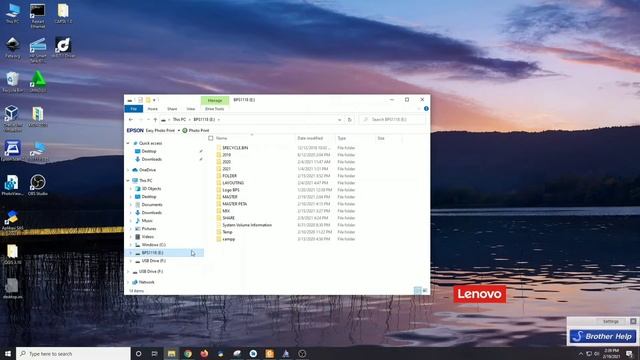The width and height of the screenshot is (640, 360).
Task: Expand the 3D Objects tree node
Action: (131, 189)
